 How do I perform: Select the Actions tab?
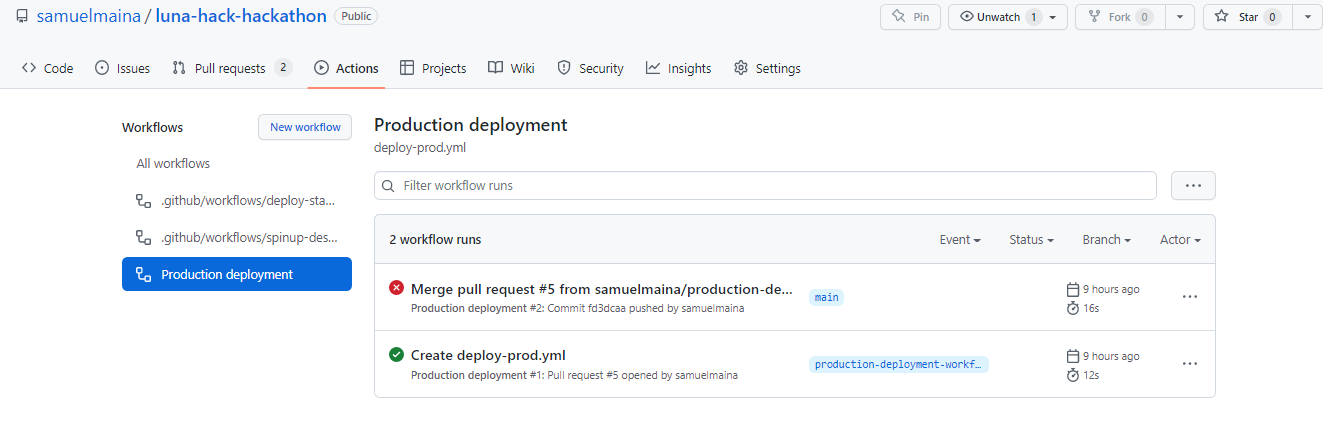coord(346,68)
